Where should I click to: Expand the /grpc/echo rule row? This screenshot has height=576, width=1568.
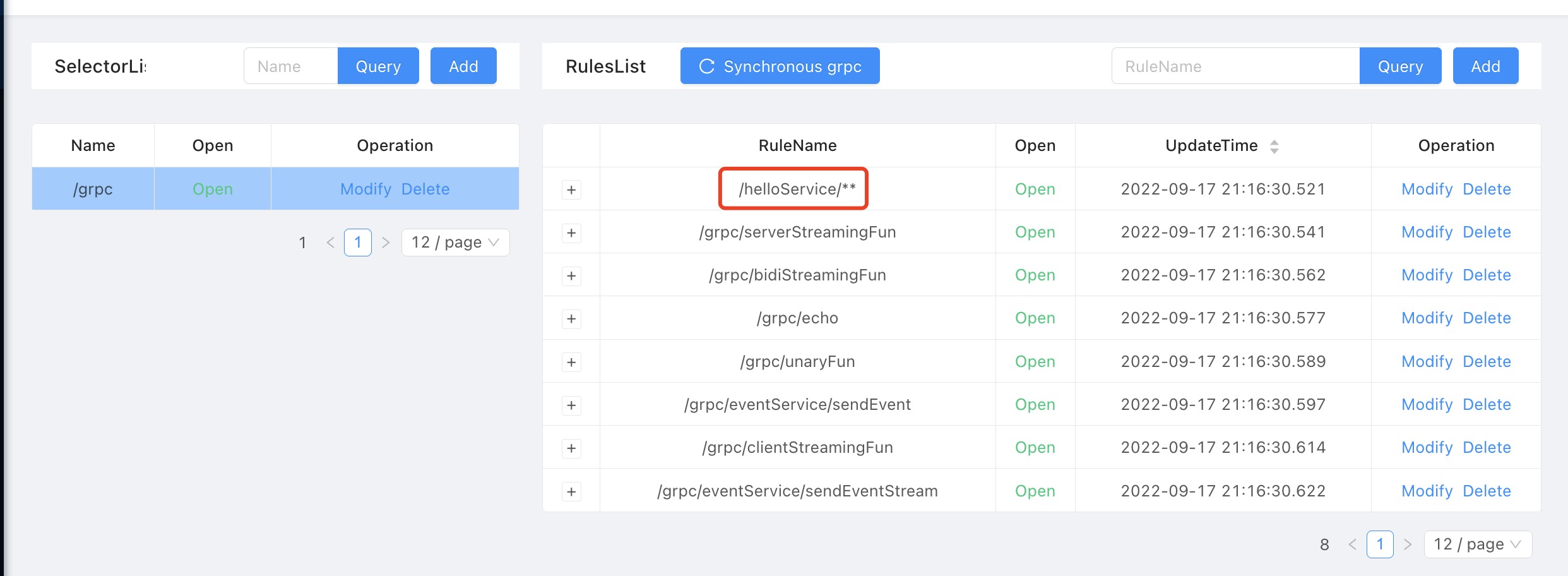tap(571, 318)
